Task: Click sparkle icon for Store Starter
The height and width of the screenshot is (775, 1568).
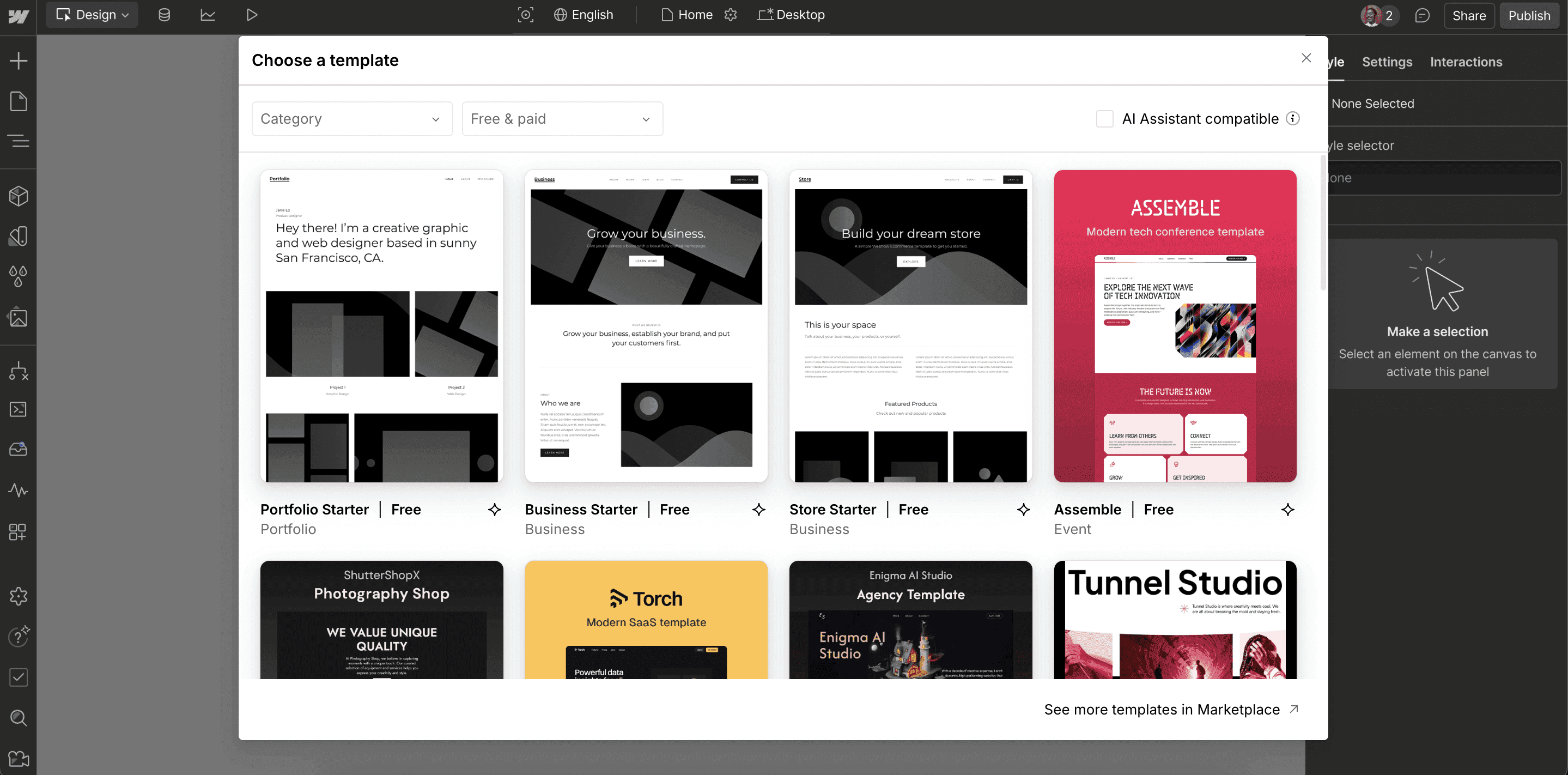Action: point(1023,510)
